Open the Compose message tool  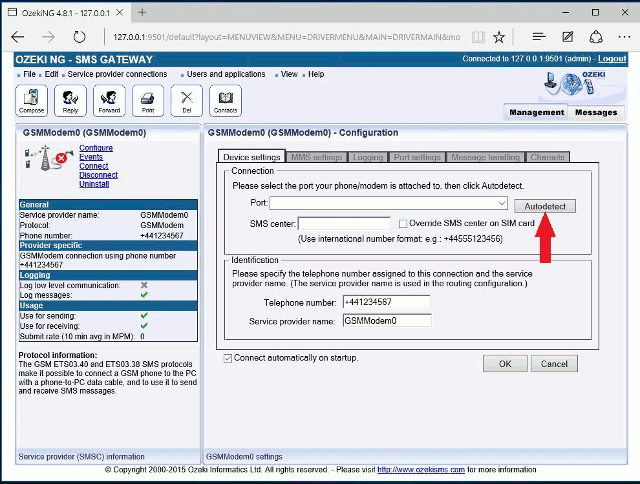pyautogui.click(x=31, y=100)
